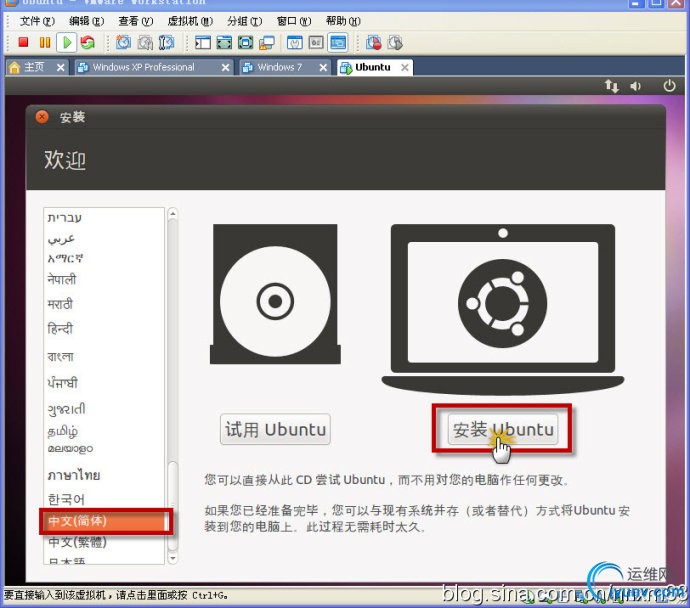The width and height of the screenshot is (690, 608).
Task: Click the Suspend pause toolbar icon
Action: point(45,42)
